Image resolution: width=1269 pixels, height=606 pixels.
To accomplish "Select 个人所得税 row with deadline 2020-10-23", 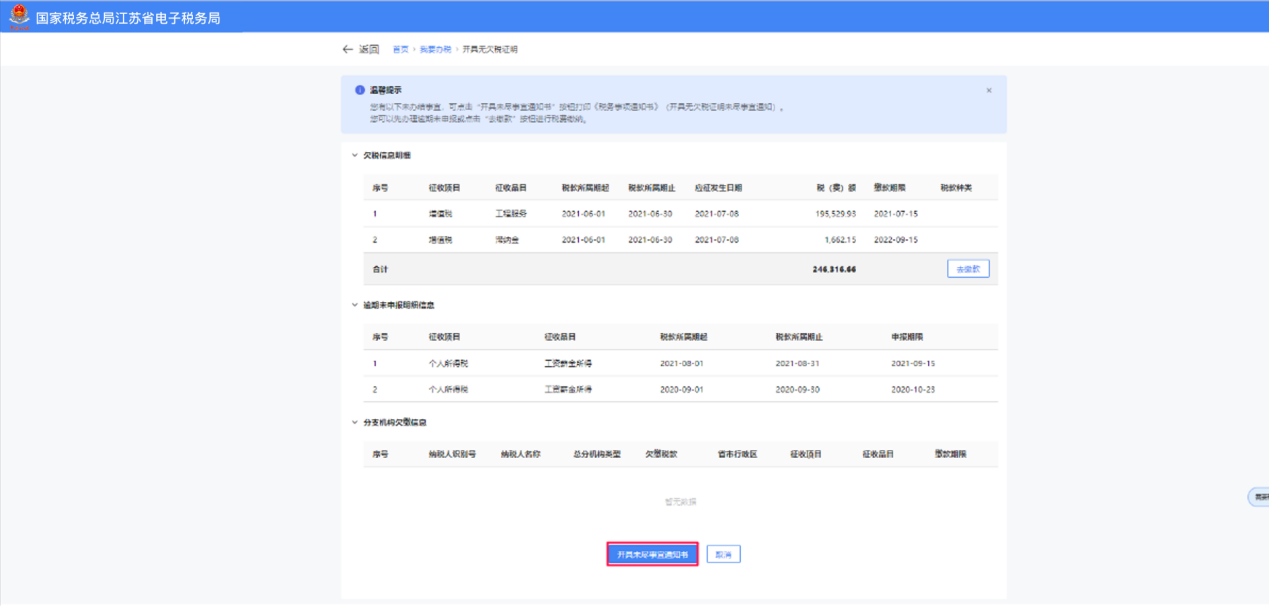I will point(680,389).
